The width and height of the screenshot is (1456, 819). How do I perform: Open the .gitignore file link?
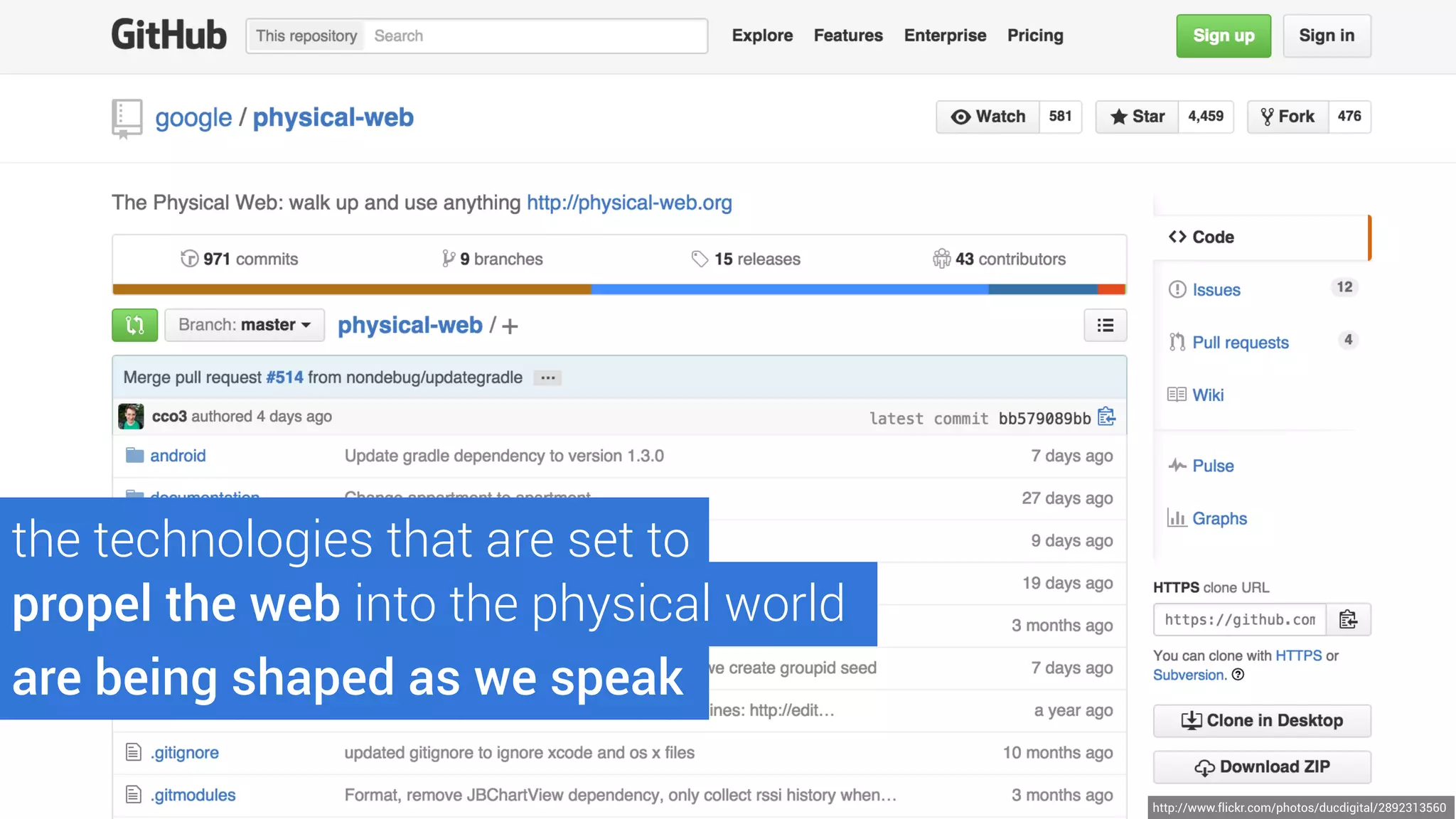coord(184,753)
